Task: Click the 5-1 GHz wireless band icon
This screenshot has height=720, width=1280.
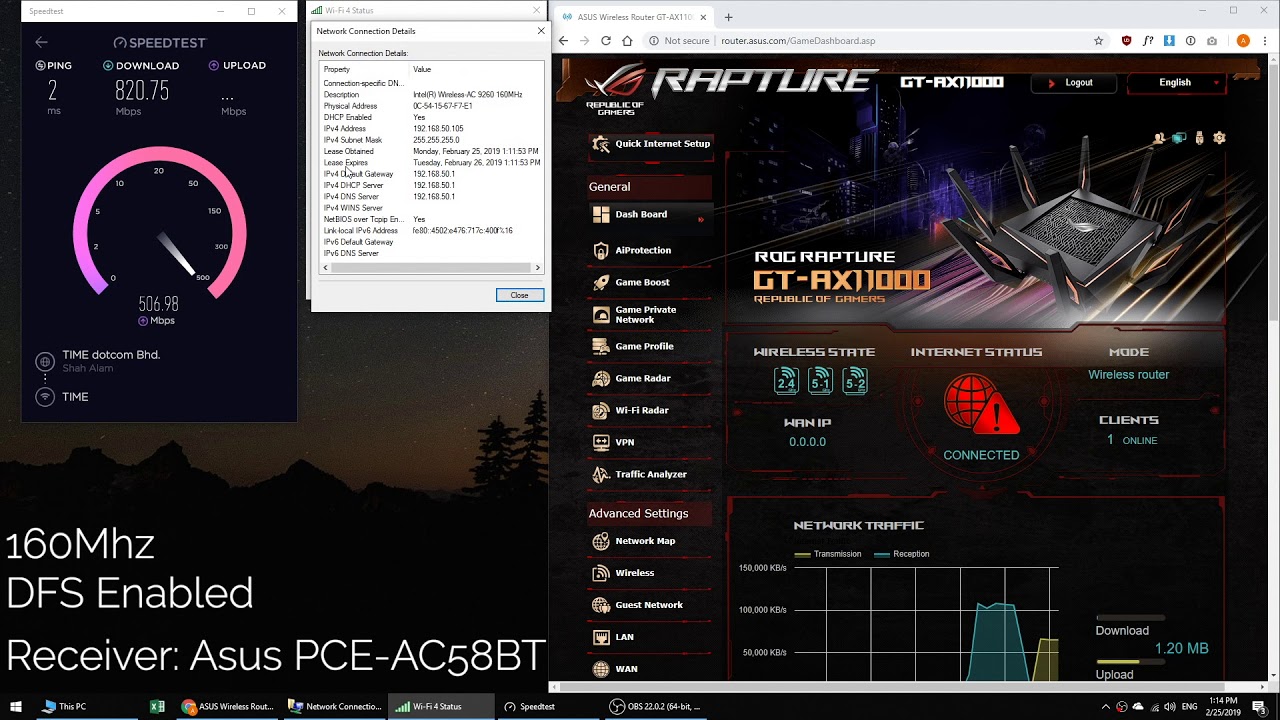Action: coord(820,380)
